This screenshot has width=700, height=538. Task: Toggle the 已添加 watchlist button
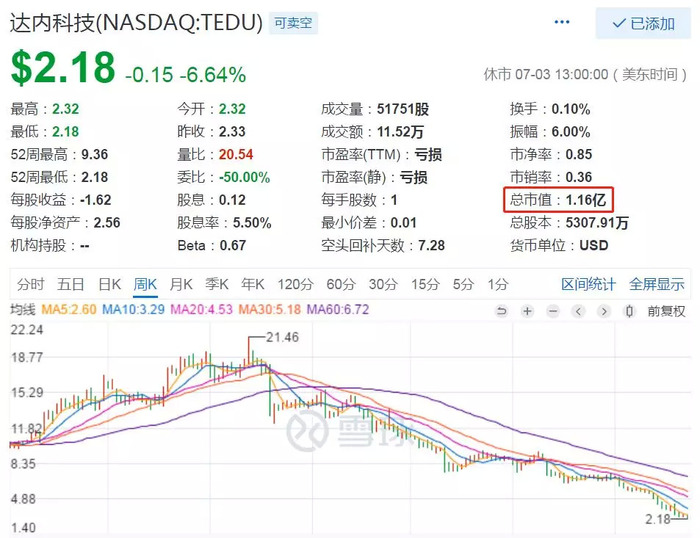coord(643,23)
